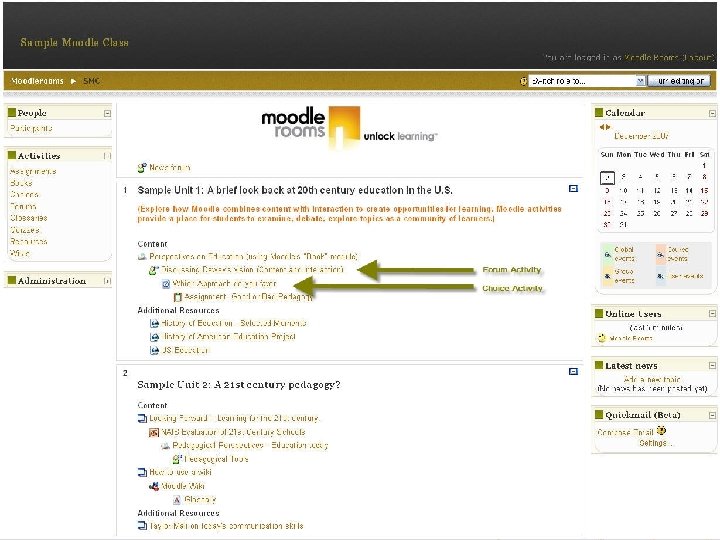Open the December 2007 calendar link
This screenshot has height=540, width=720.
point(641,136)
